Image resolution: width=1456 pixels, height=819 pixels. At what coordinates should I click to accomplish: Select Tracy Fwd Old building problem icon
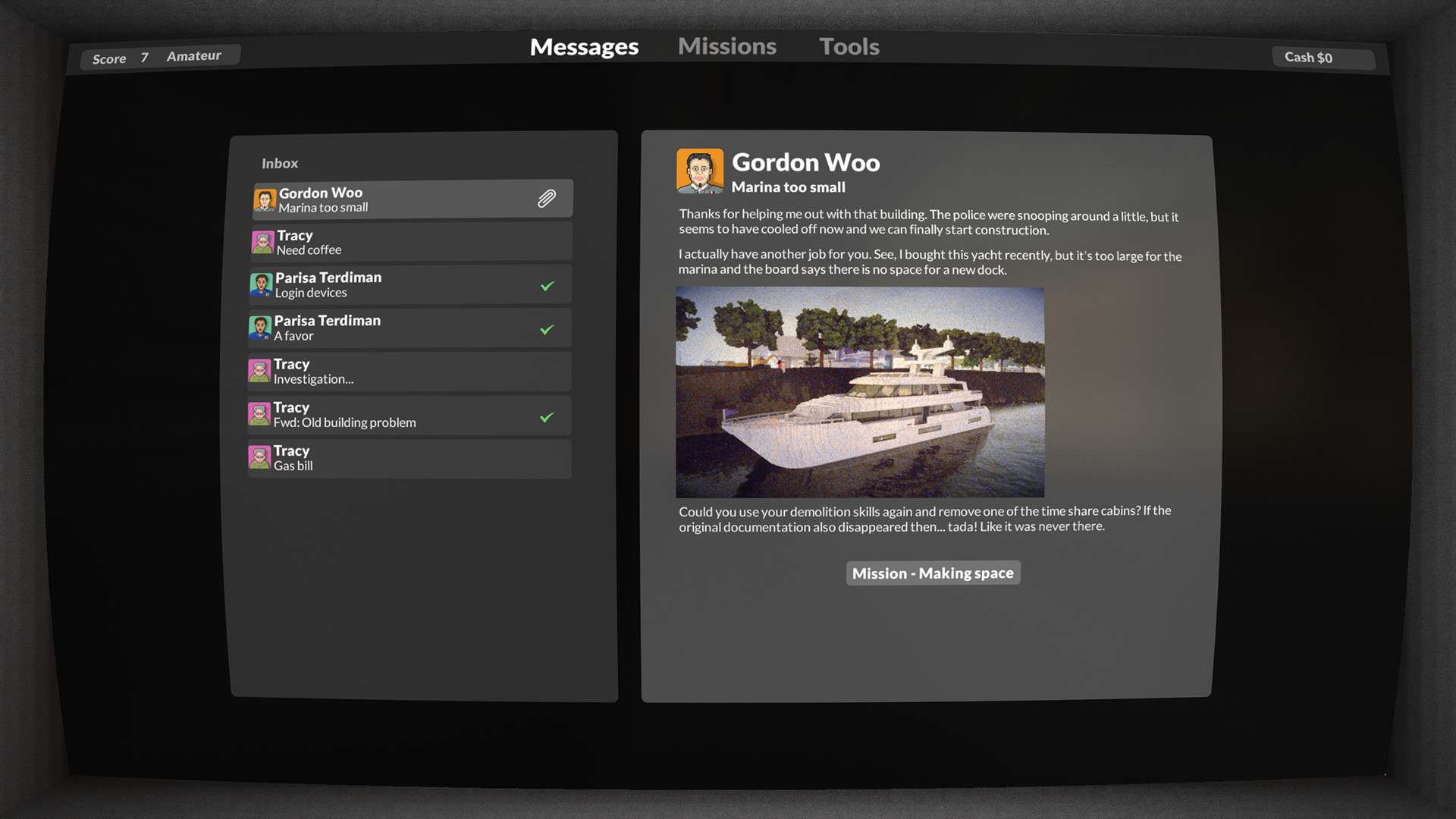tap(262, 414)
